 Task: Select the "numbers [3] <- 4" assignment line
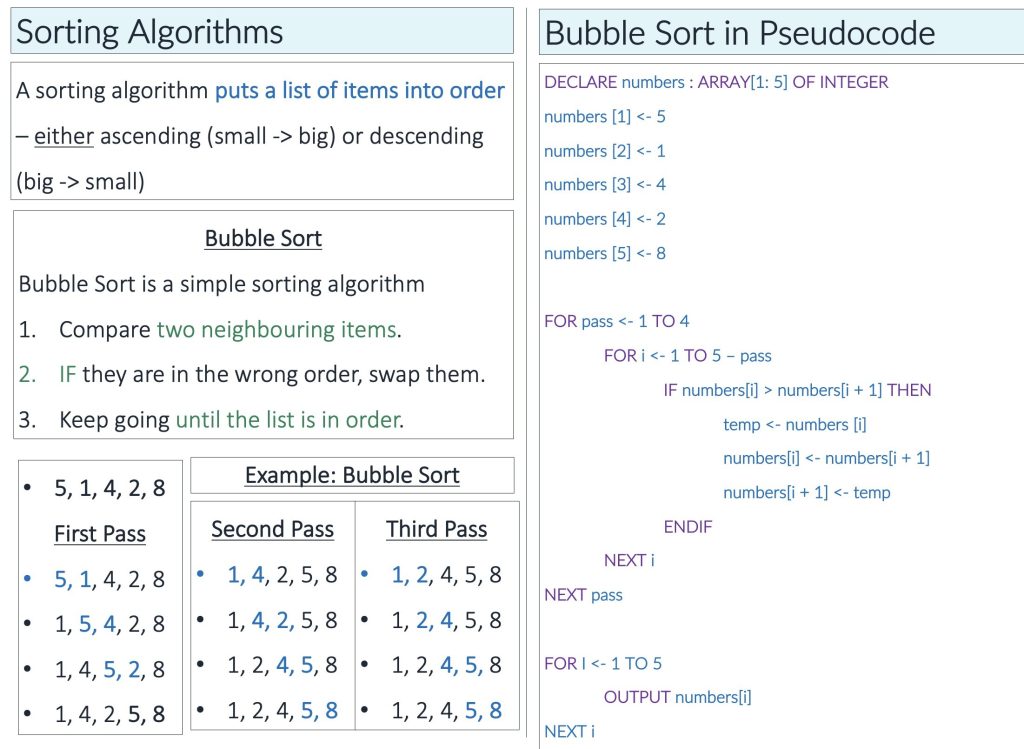(604, 184)
